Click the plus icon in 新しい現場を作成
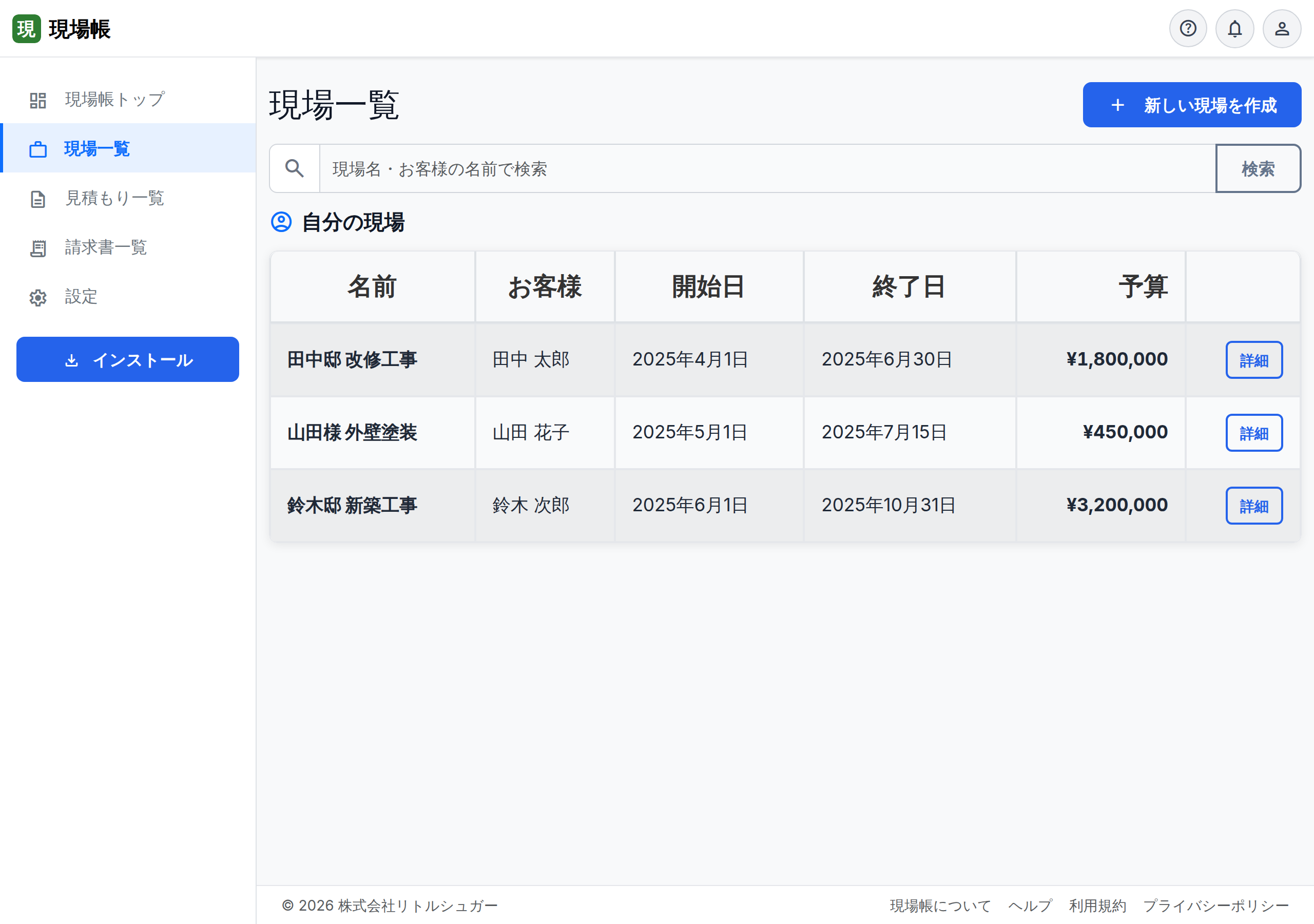 (1117, 105)
